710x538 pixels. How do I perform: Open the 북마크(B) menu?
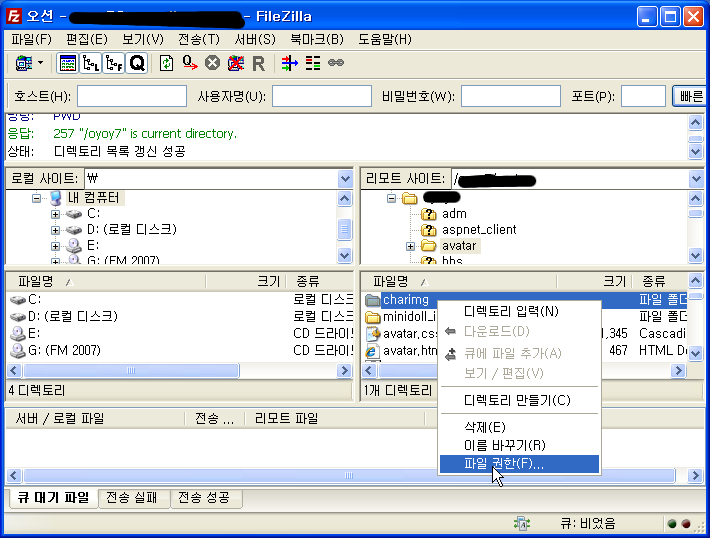tap(317, 39)
